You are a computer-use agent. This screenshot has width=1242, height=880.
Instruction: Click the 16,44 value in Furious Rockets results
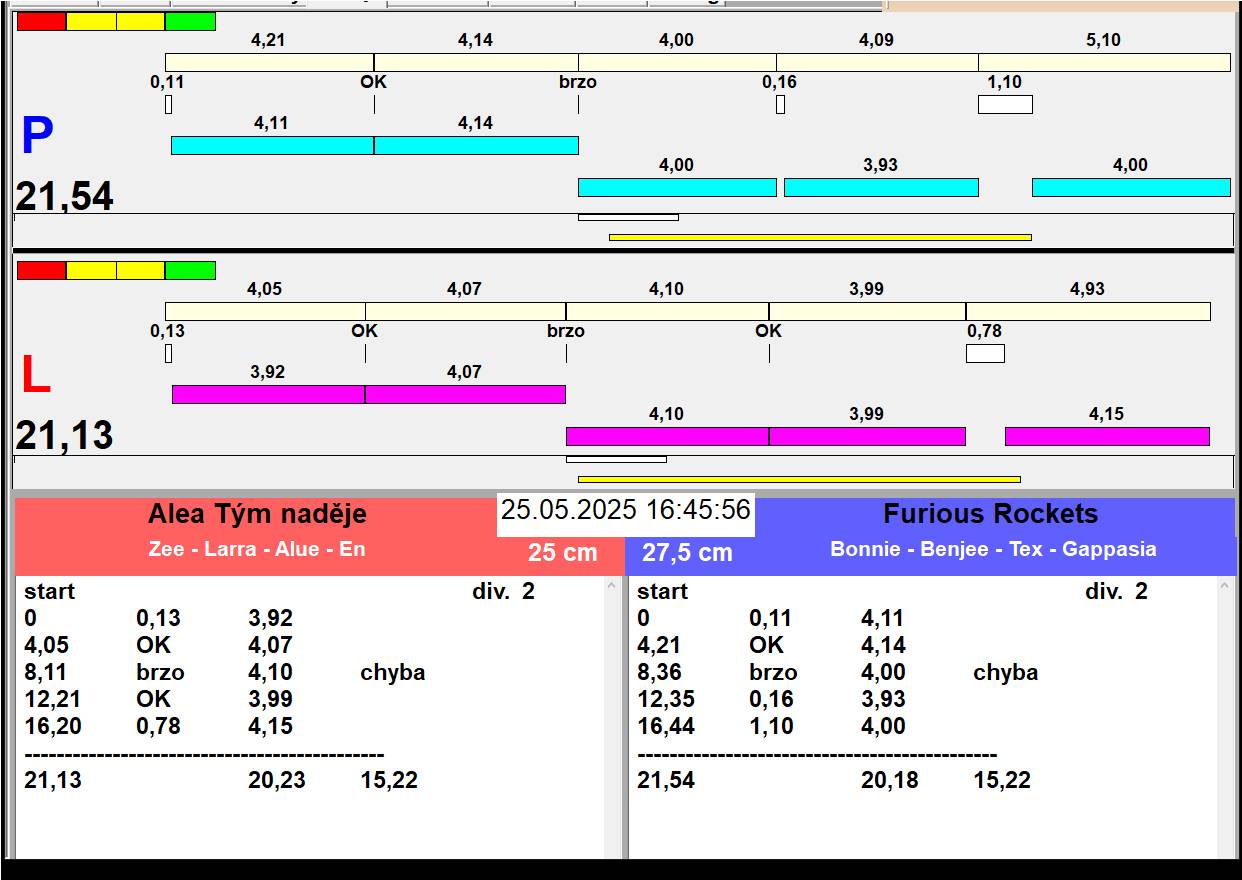[x=665, y=726]
